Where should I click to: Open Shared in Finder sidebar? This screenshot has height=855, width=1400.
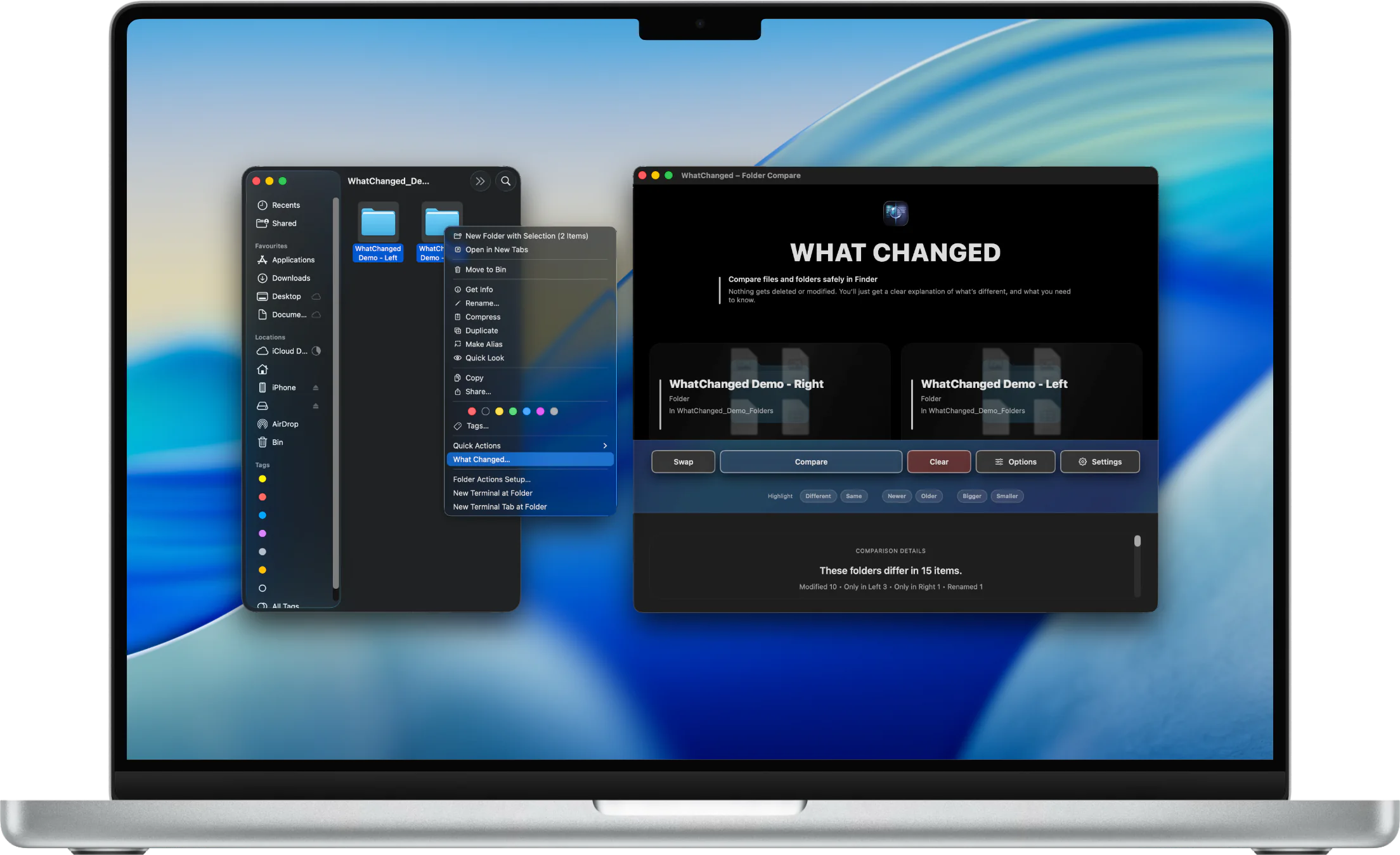pos(277,223)
